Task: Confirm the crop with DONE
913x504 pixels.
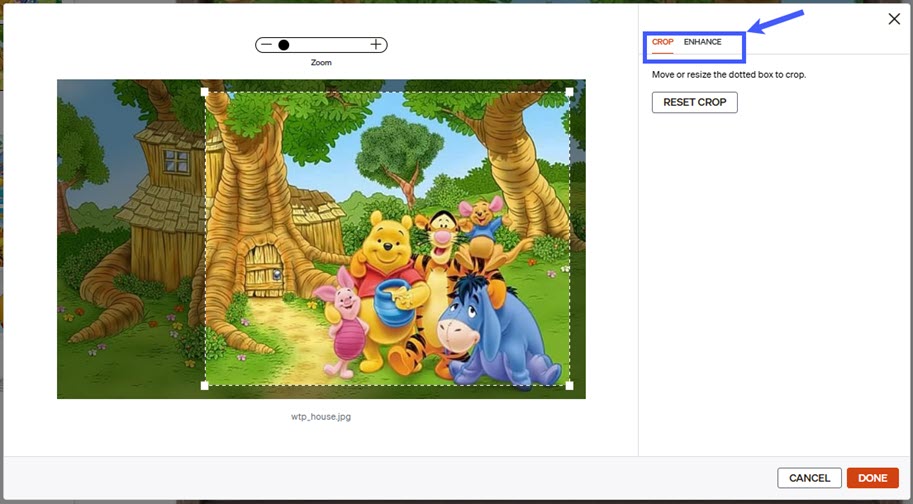Action: [x=872, y=478]
